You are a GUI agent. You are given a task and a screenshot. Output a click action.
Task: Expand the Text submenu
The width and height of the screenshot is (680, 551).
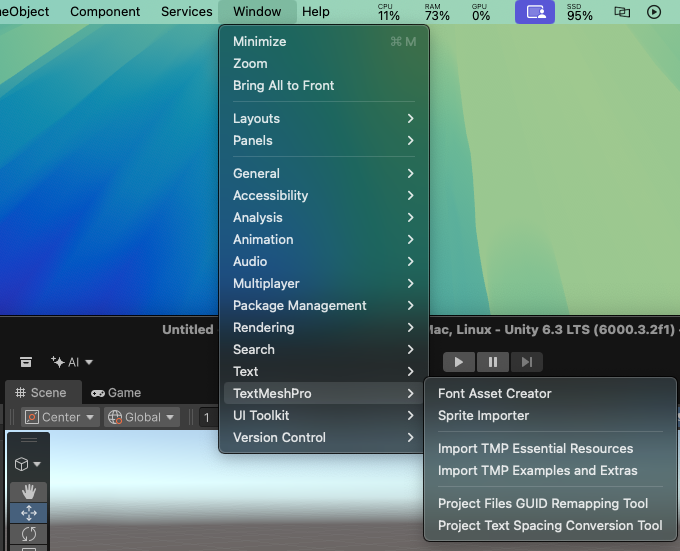coord(324,372)
